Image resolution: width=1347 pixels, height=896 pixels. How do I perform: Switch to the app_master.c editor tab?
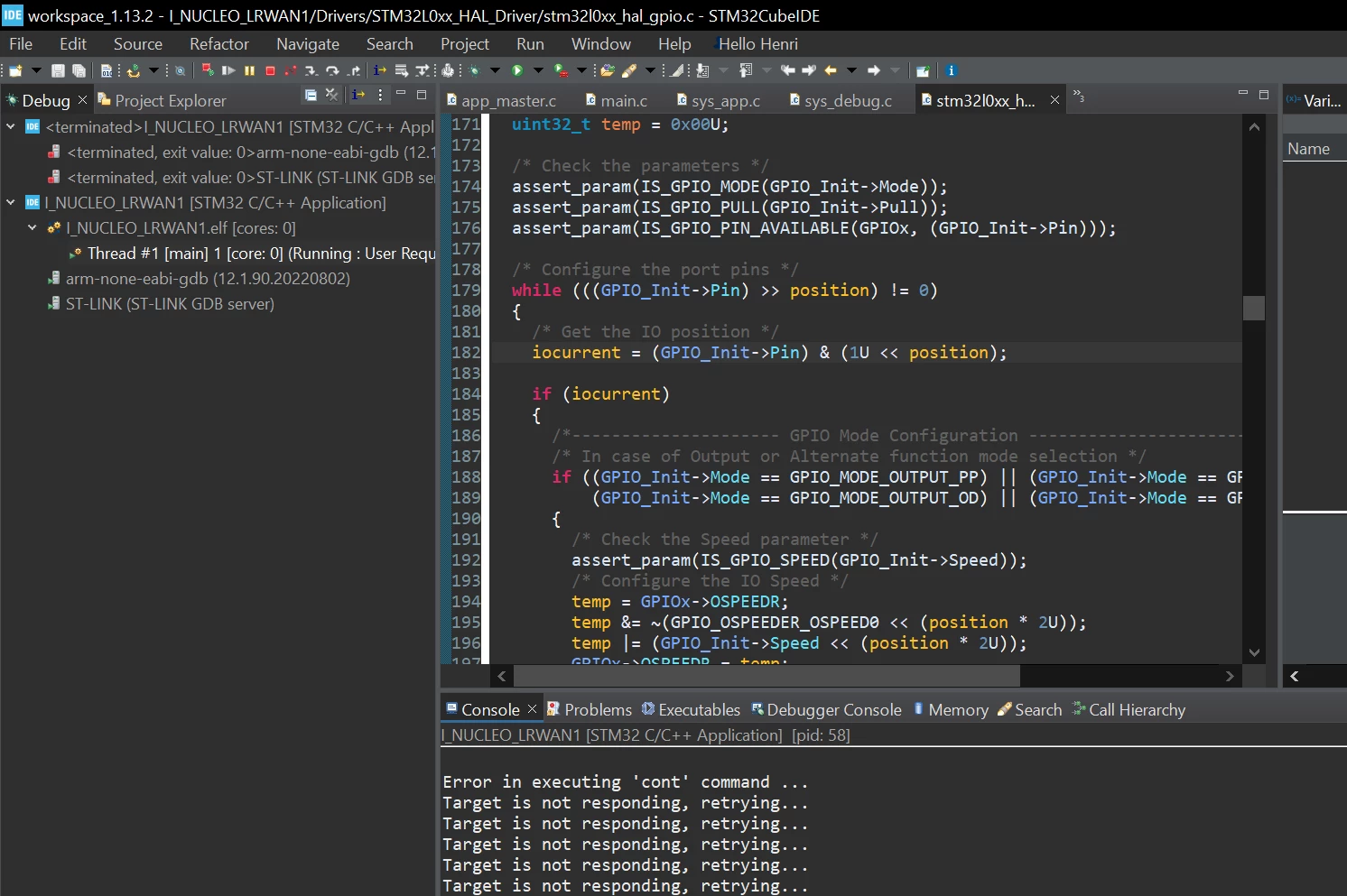[x=501, y=100]
